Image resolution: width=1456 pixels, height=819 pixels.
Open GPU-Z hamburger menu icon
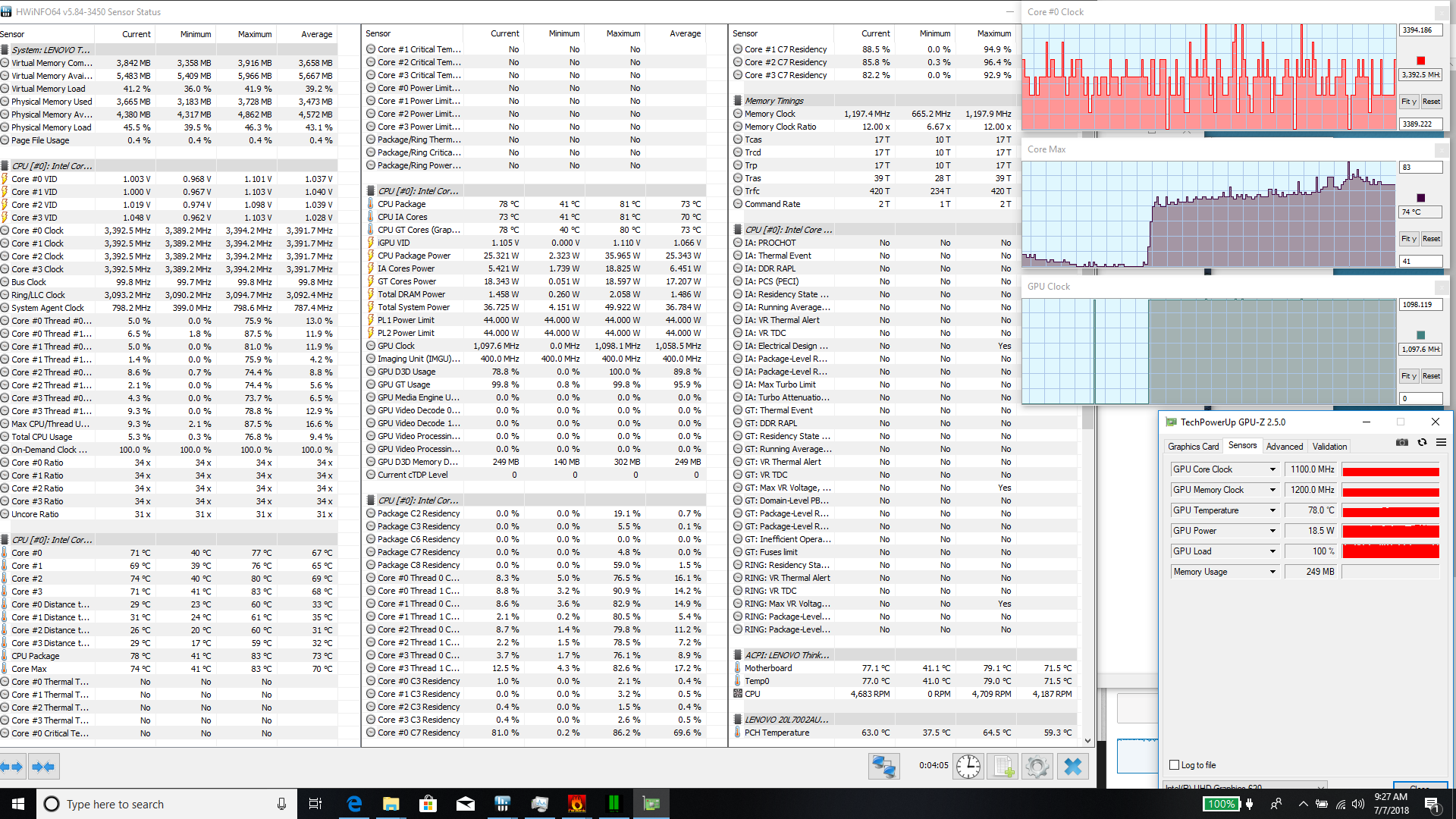(x=1441, y=443)
